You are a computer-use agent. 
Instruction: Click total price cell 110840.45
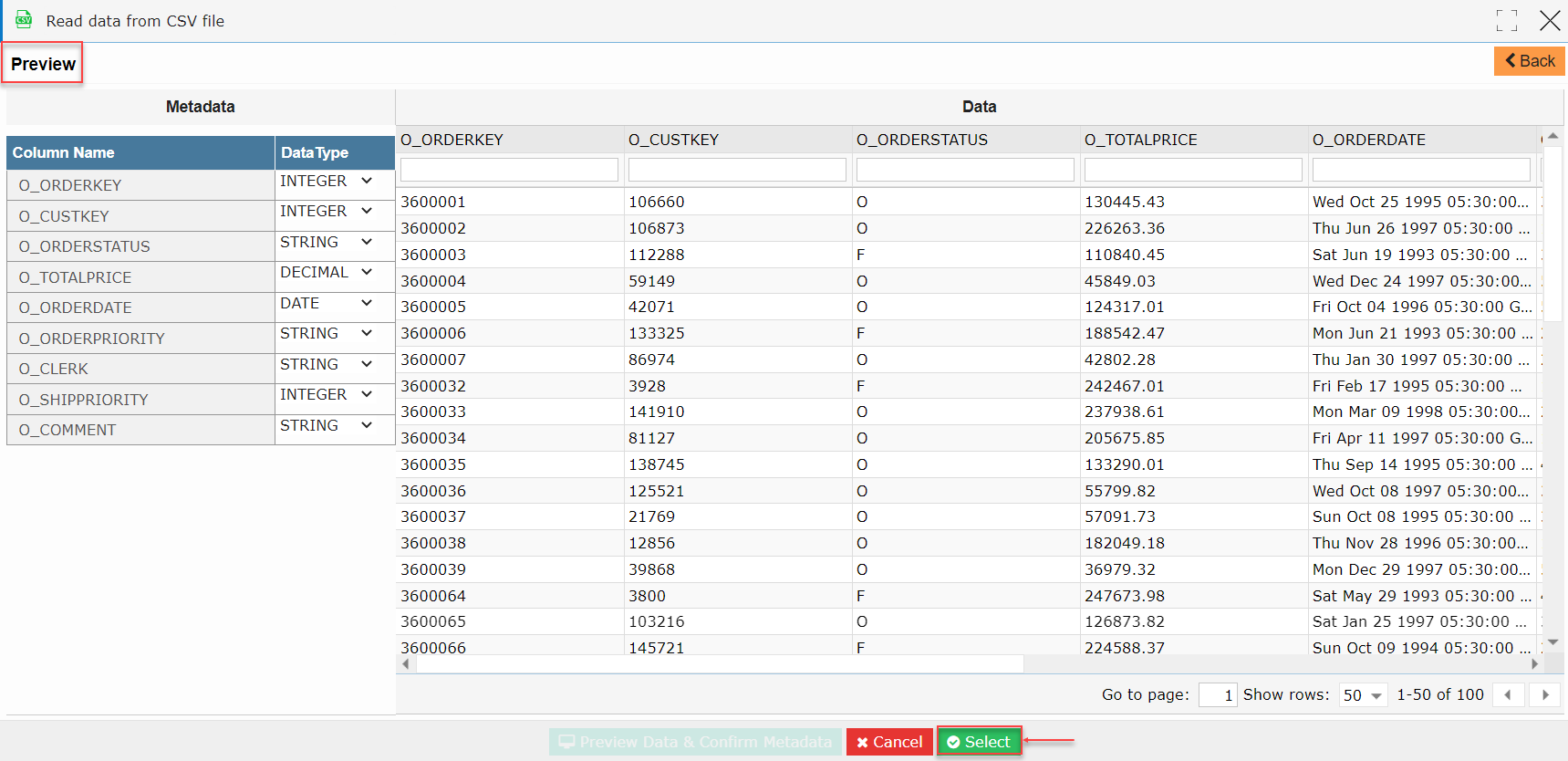click(1125, 255)
